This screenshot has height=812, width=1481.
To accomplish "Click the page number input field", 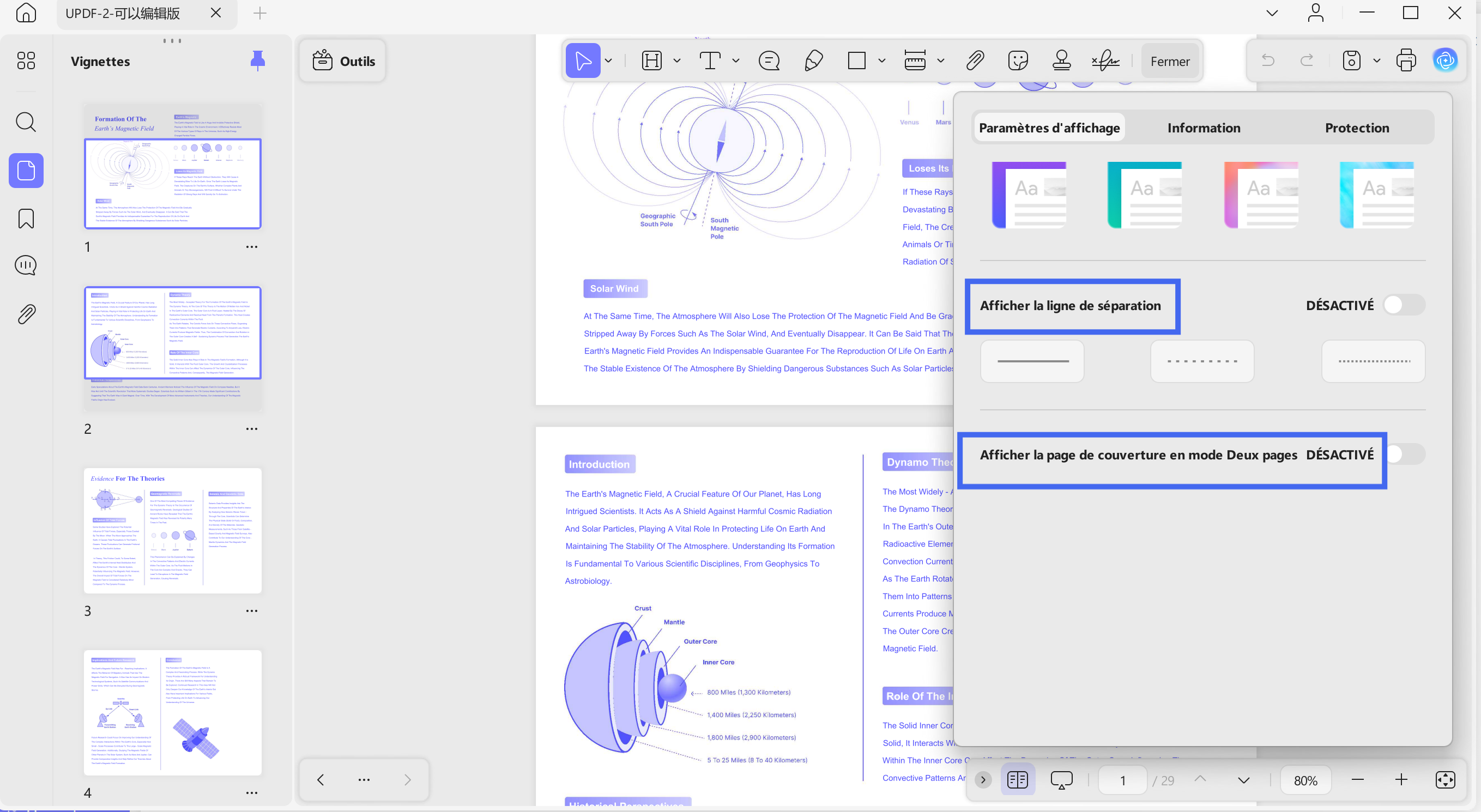I will point(1122,780).
